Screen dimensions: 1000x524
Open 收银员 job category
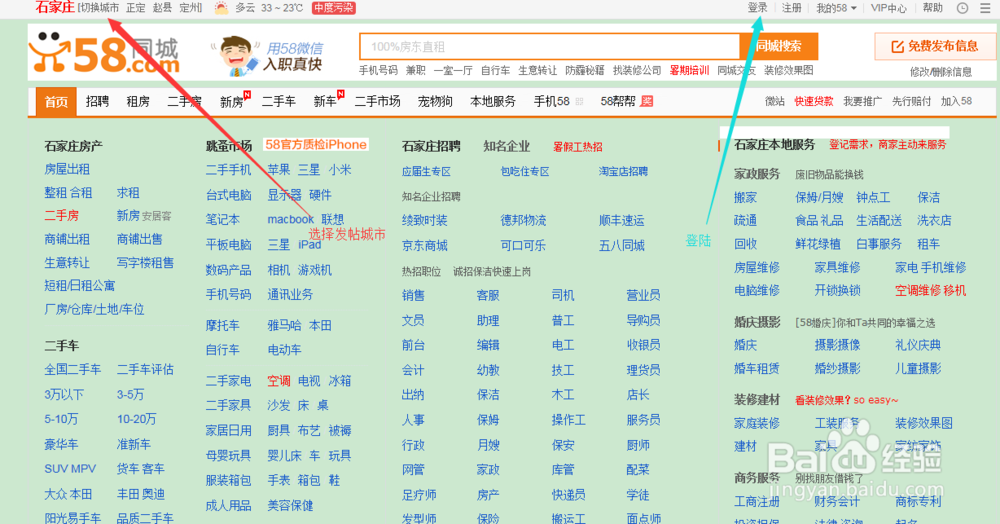pyautogui.click(x=643, y=346)
